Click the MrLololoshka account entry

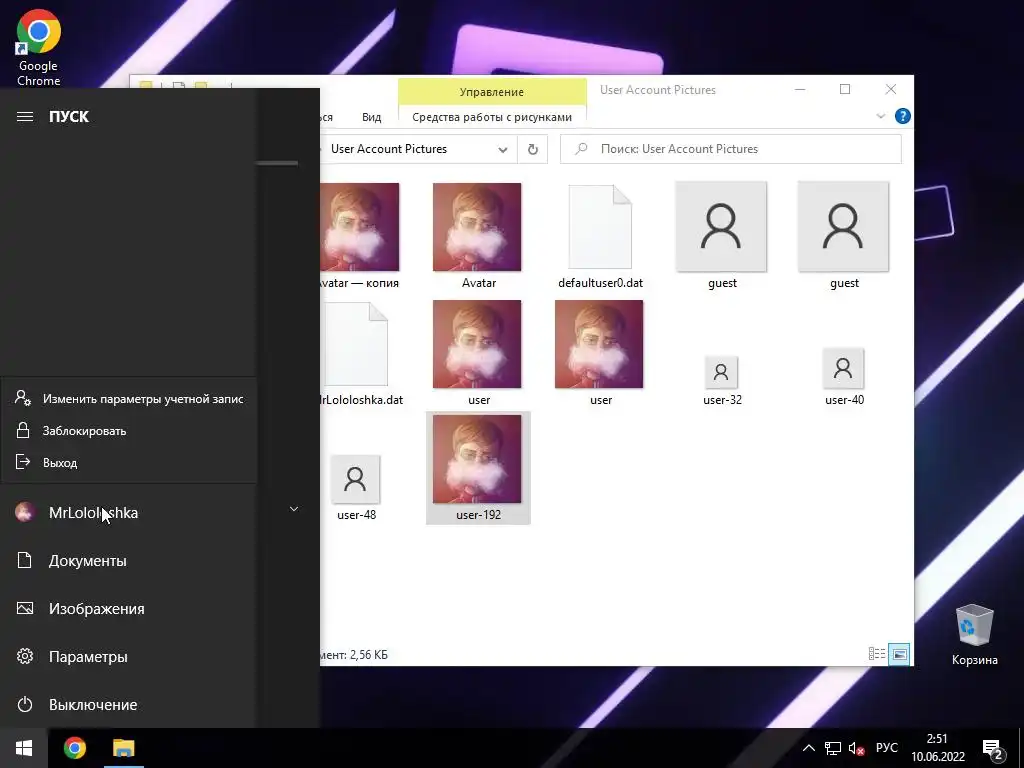(93, 513)
